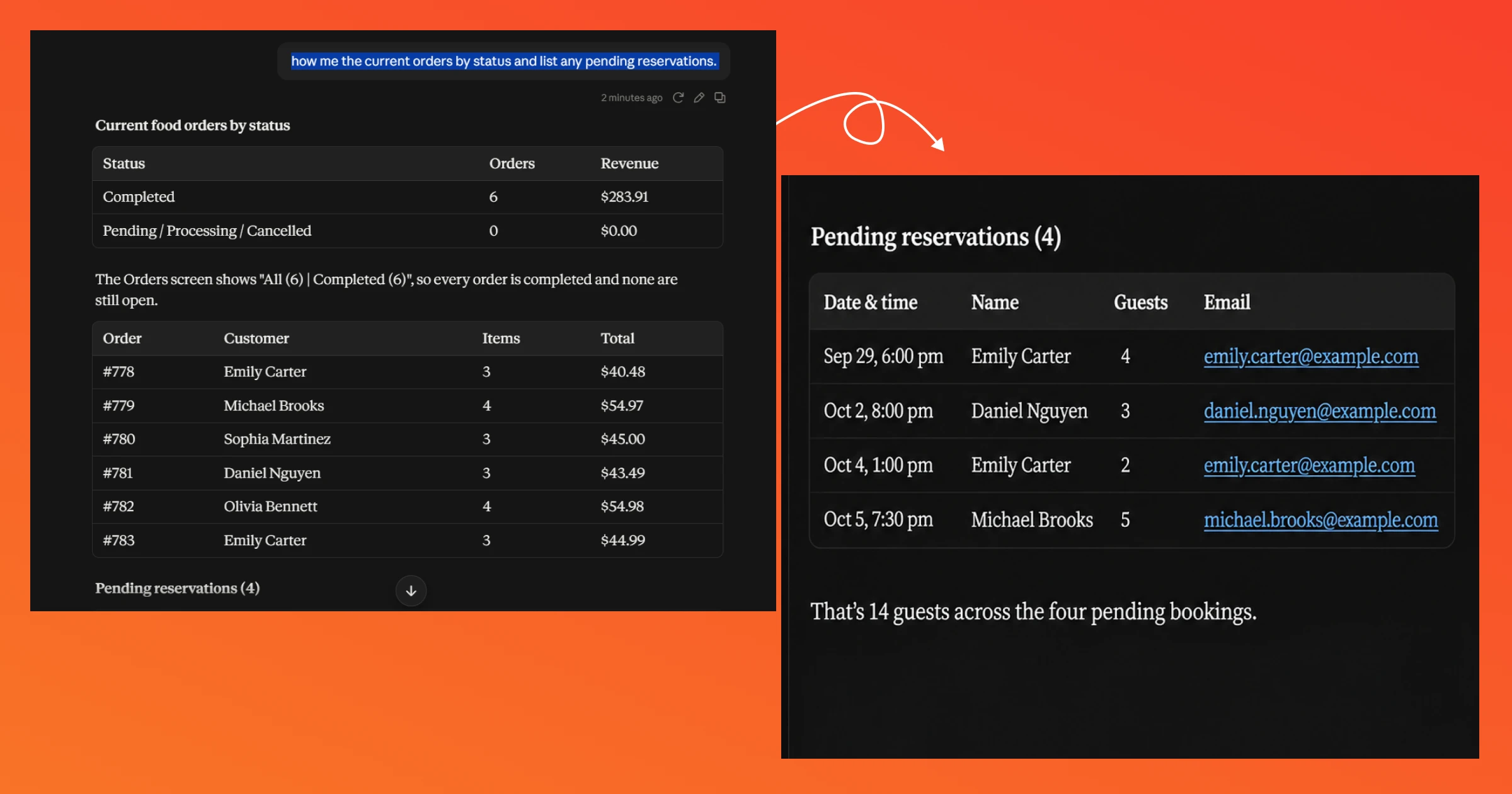Click 'Oct 5, 7:30 pm' reservation date
1512x794 pixels.
[878, 520]
